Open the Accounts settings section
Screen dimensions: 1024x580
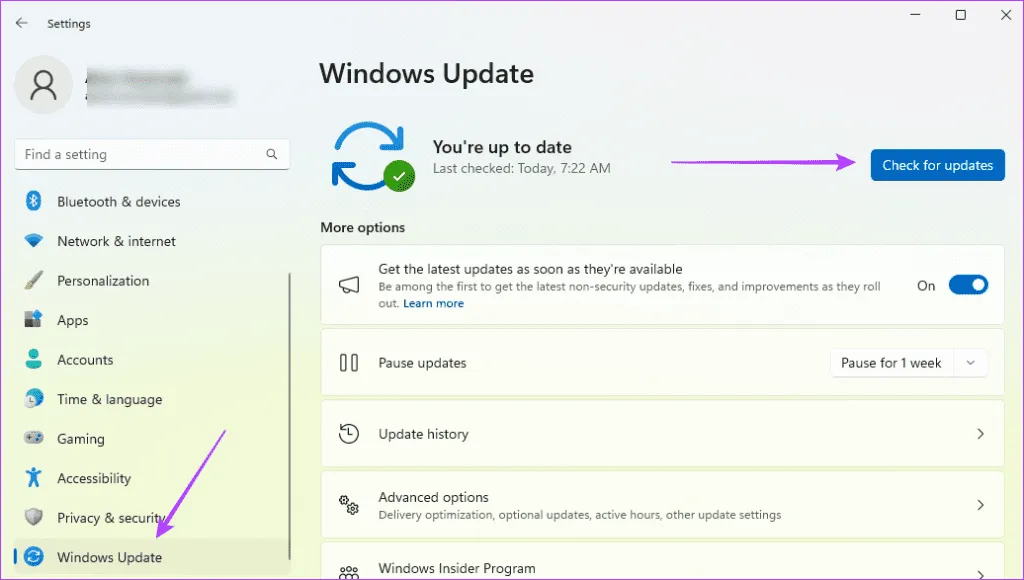(x=85, y=360)
